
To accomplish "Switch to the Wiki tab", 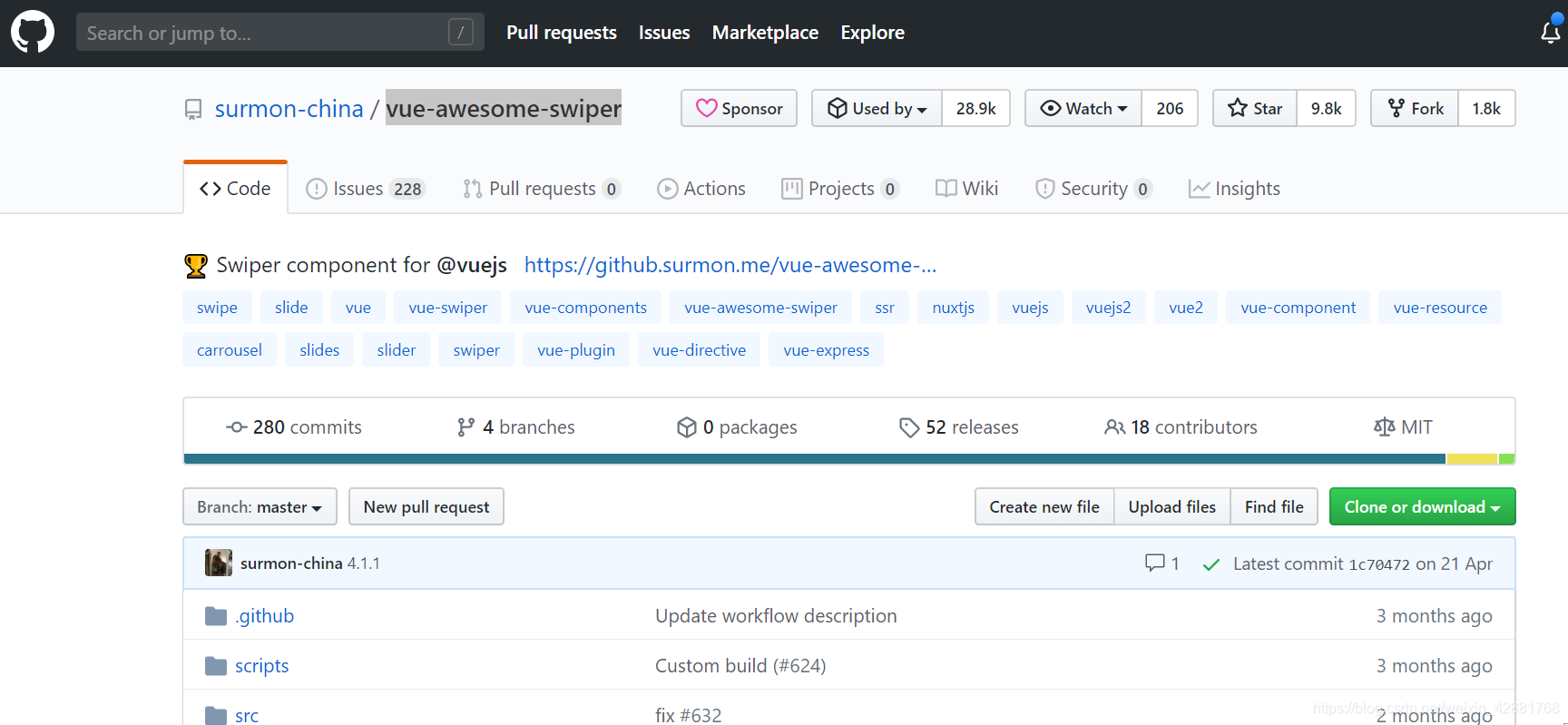I will click(967, 189).
